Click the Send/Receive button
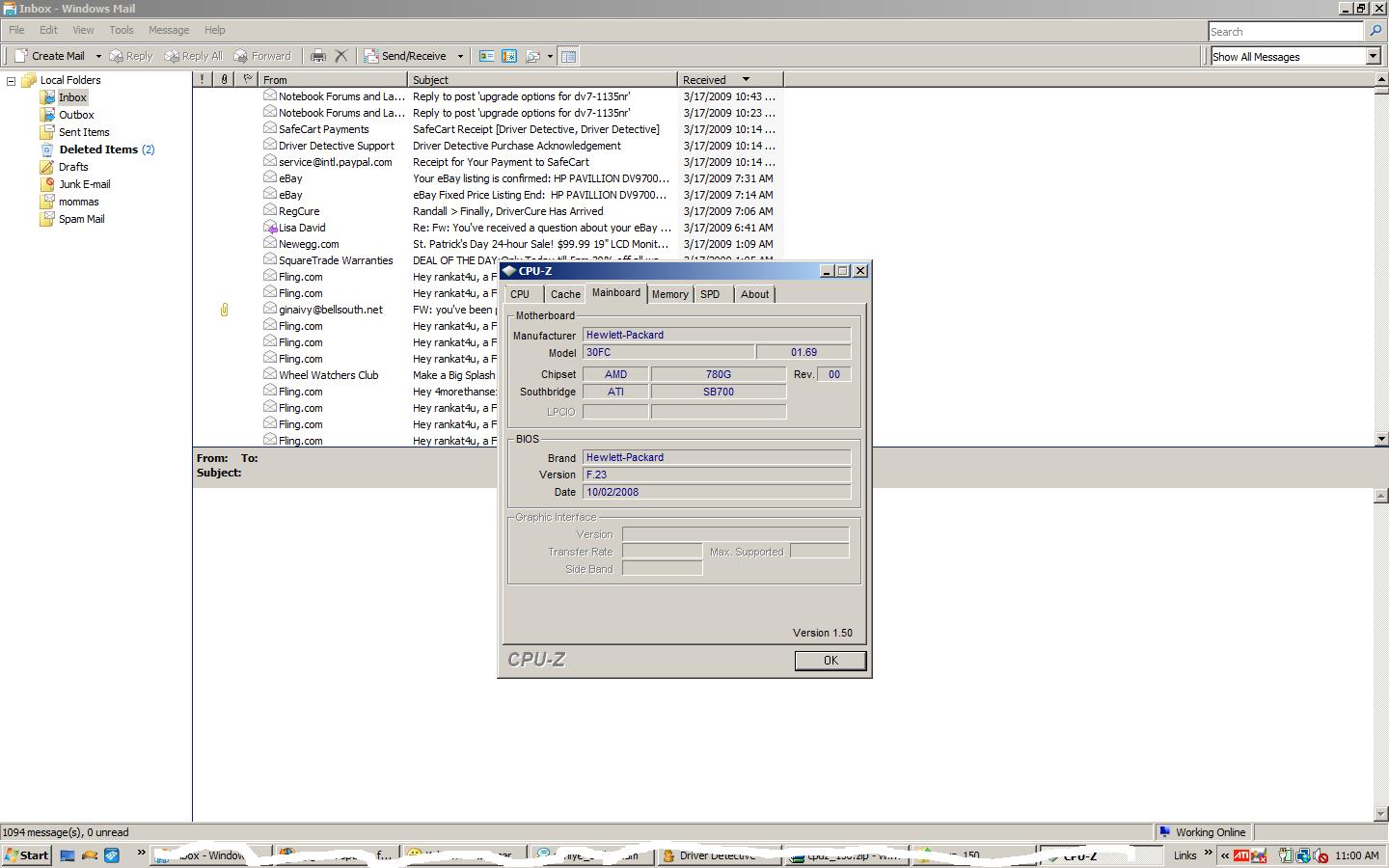The width and height of the screenshot is (1389, 868). 405,56
